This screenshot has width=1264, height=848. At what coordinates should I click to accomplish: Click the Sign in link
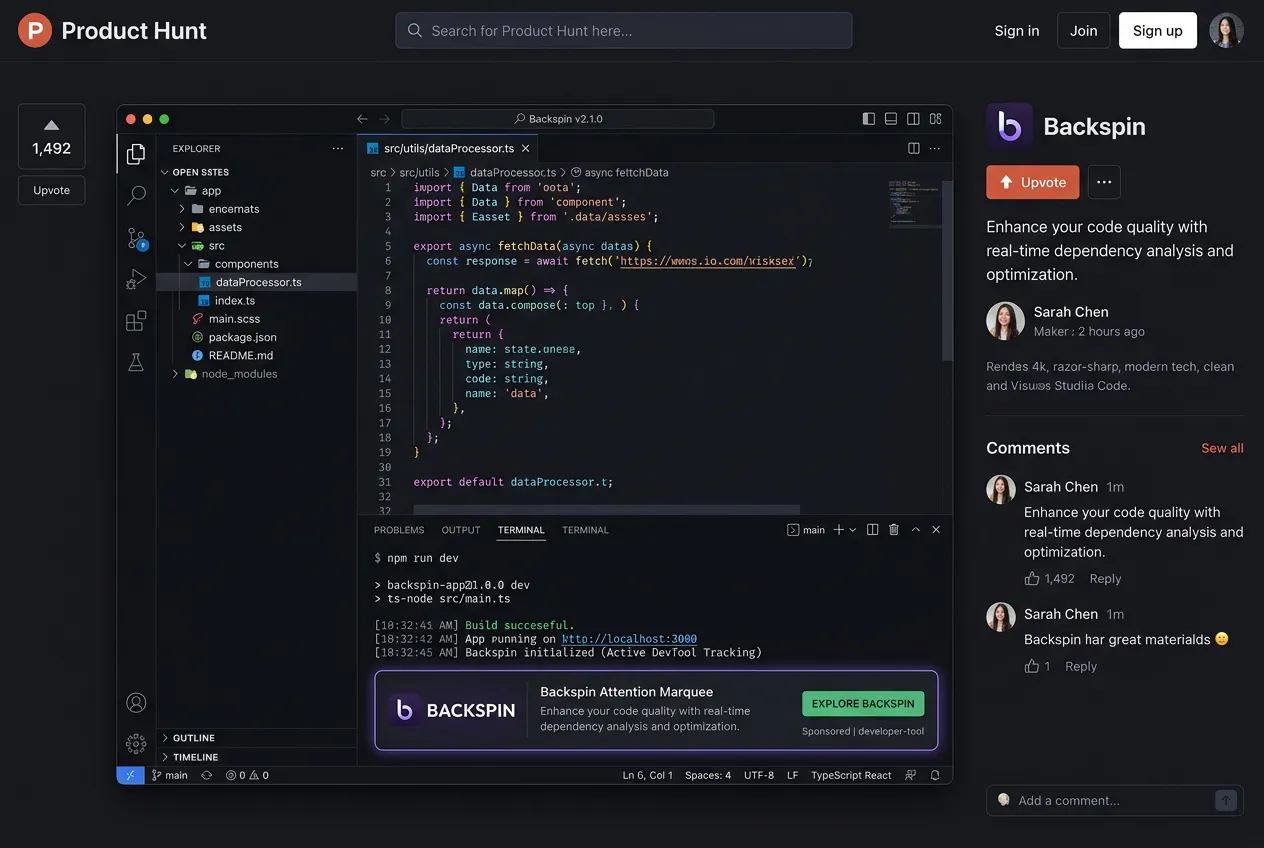[1017, 31]
